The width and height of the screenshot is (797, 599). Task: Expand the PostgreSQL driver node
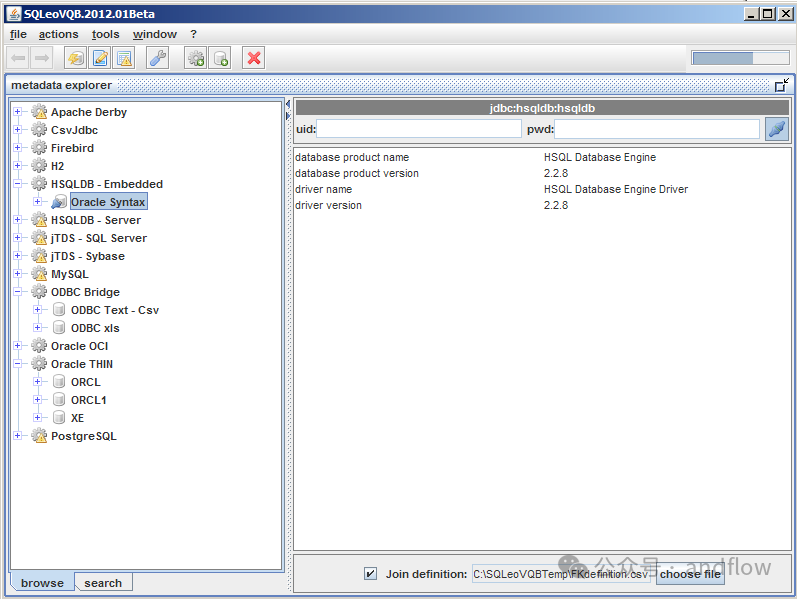click(18, 436)
